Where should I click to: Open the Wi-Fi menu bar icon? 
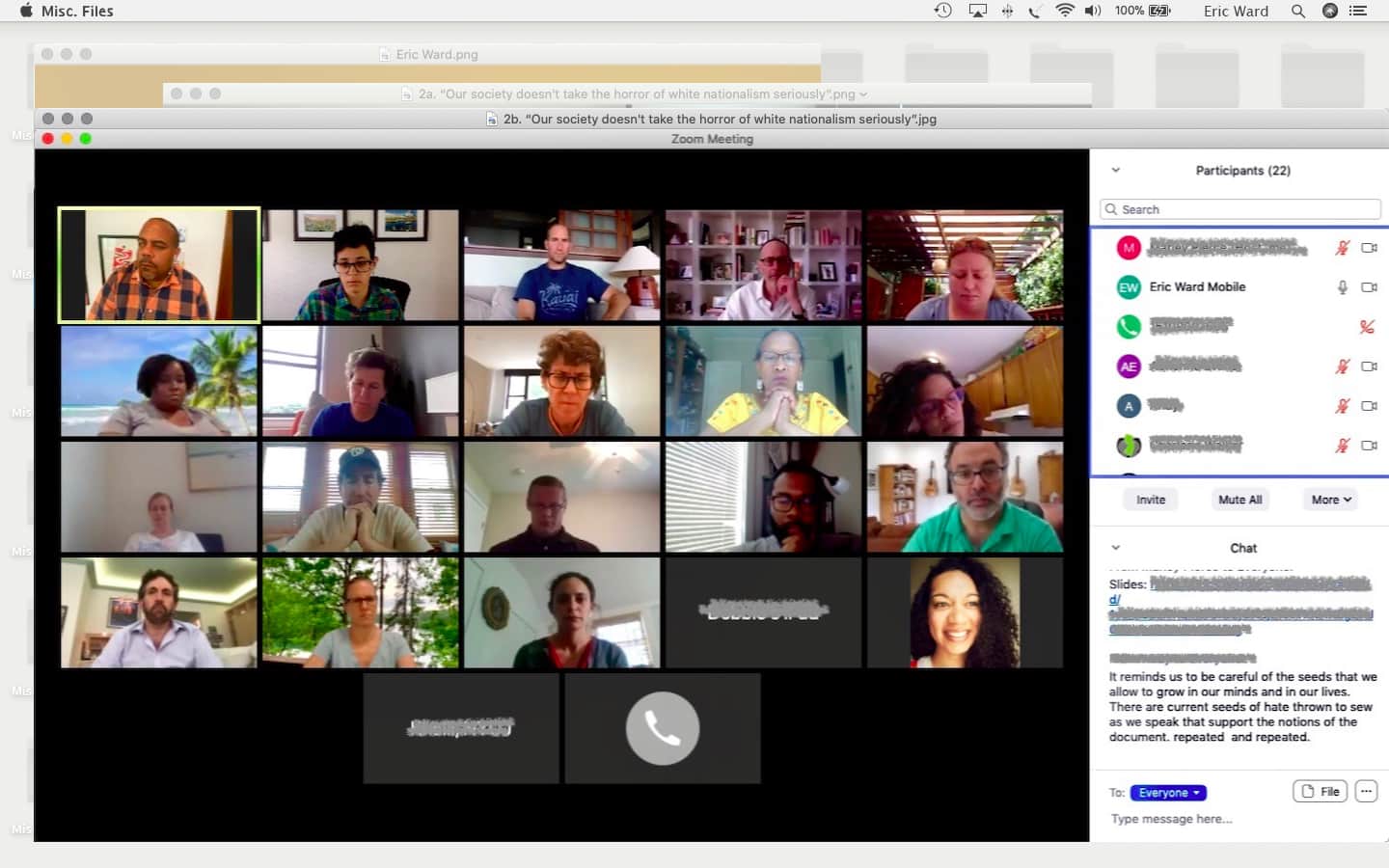[1065, 12]
